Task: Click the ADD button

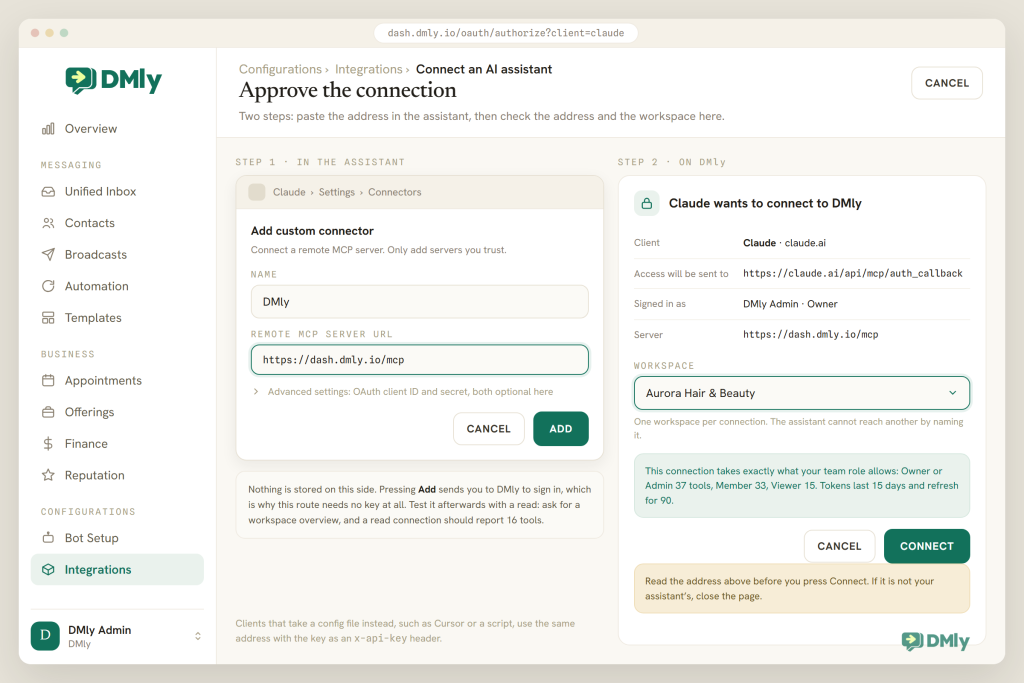Action: click(x=560, y=429)
